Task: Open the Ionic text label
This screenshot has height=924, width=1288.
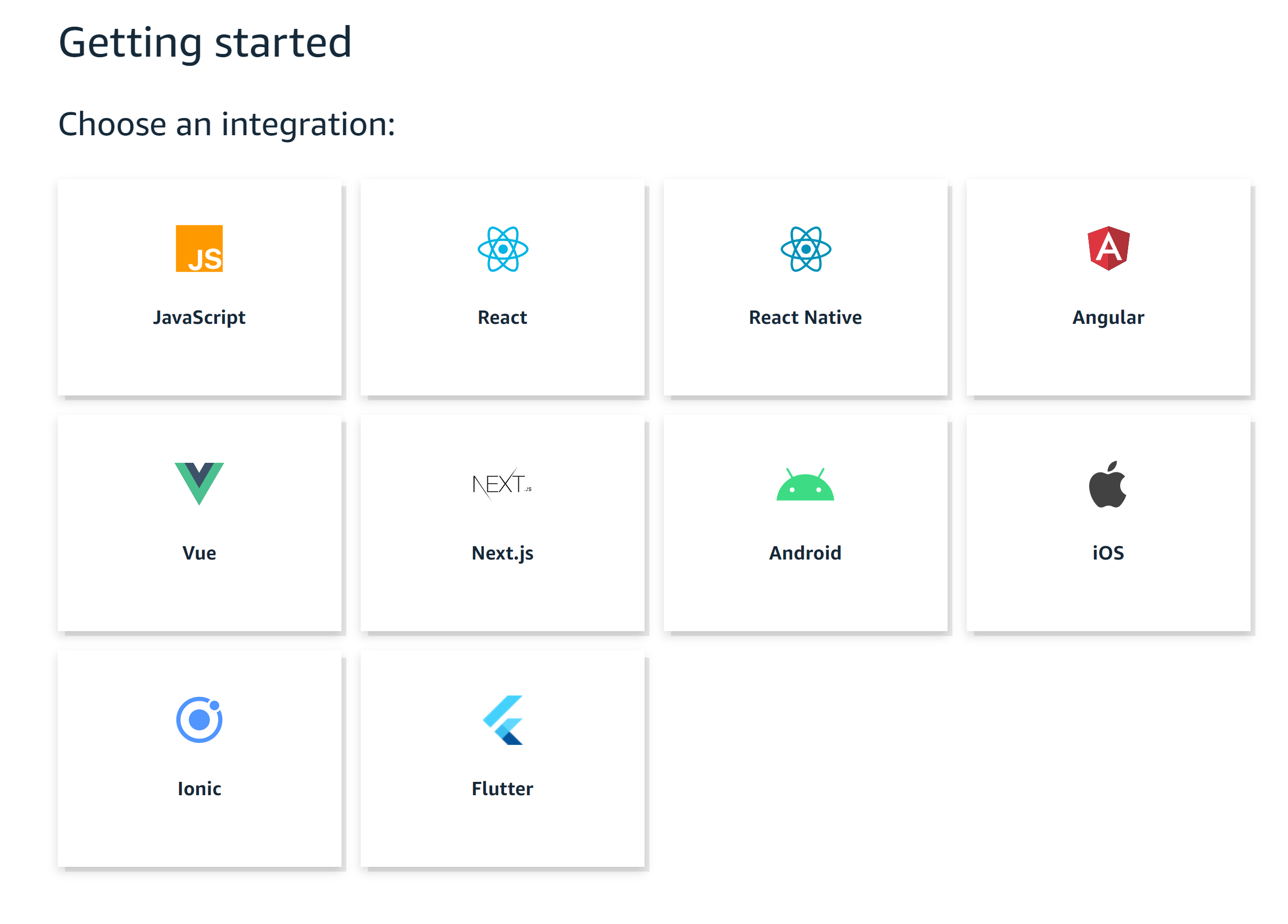Action: pyautogui.click(x=199, y=788)
